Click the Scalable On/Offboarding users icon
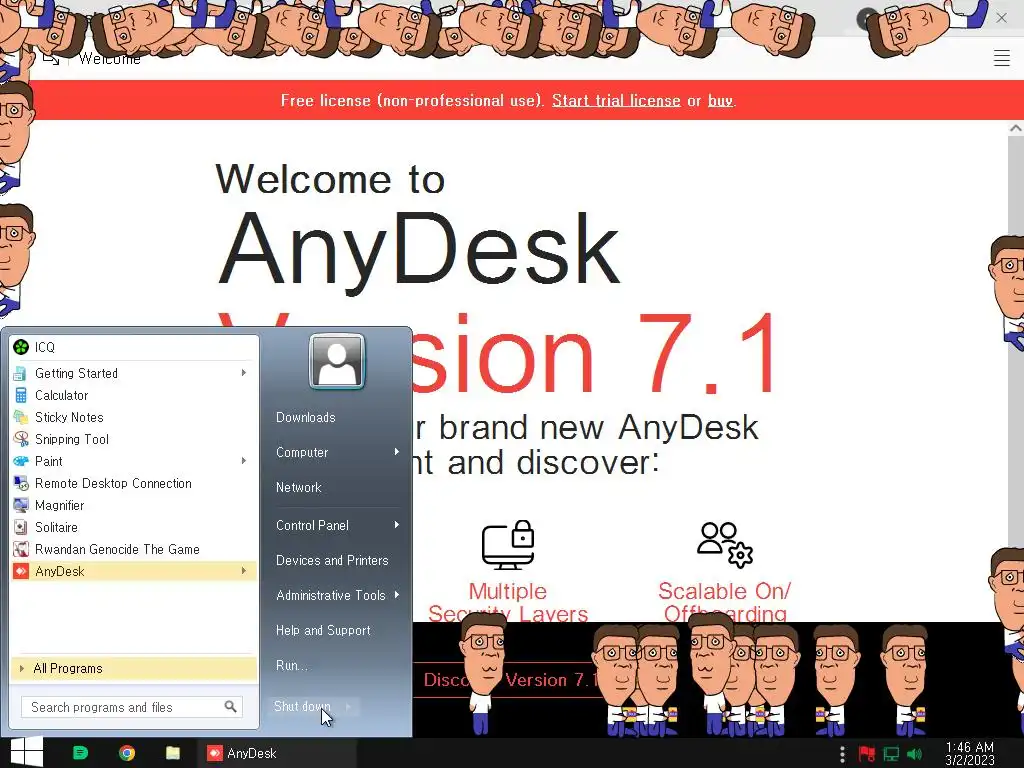The image size is (1024, 768). 725,545
